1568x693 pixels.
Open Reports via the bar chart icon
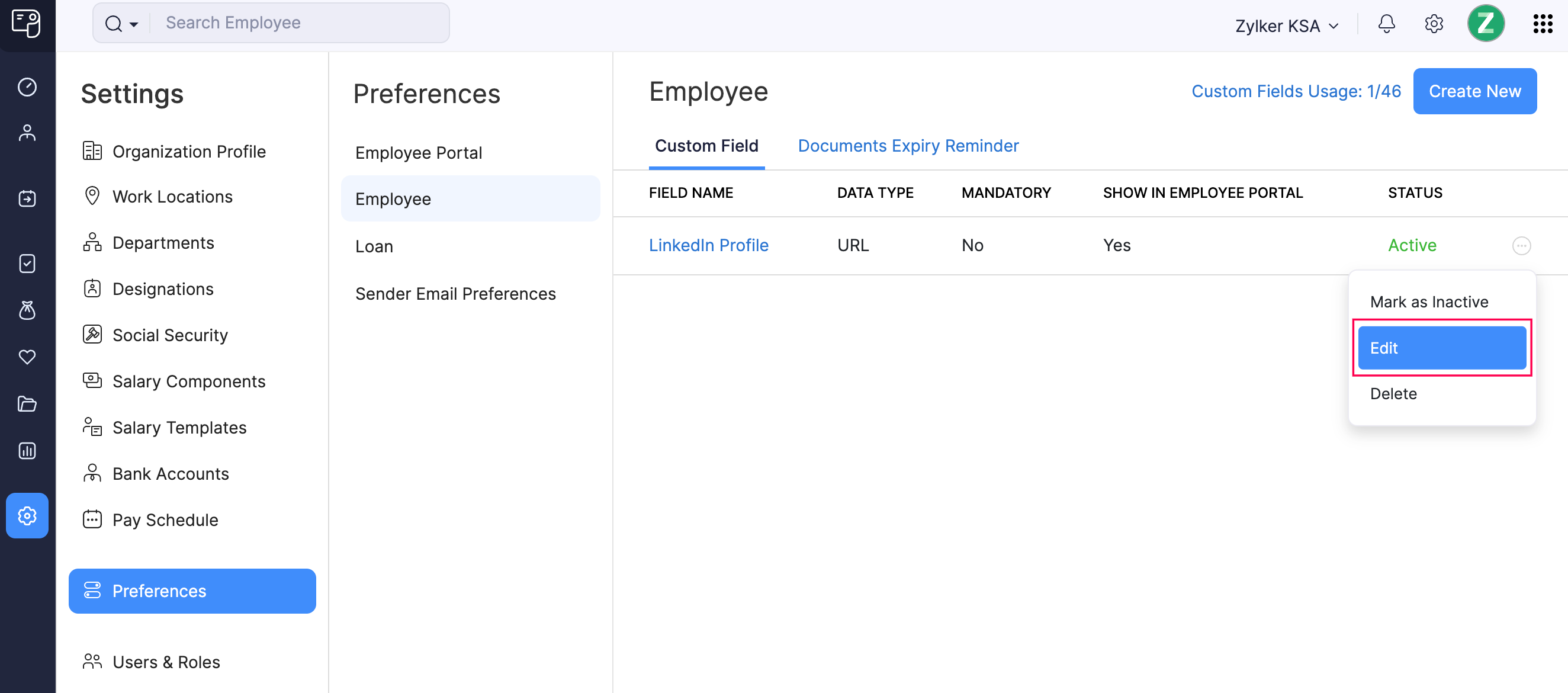[27, 451]
